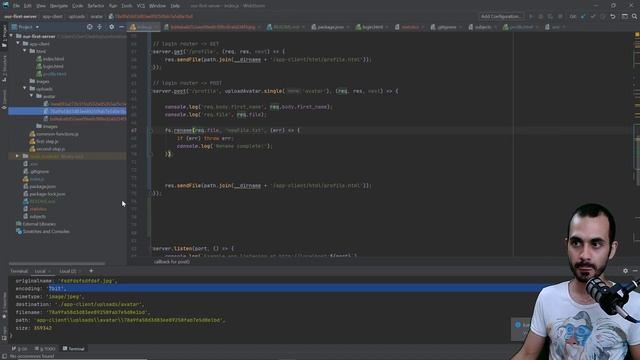This screenshot has height=360, width=640.
Task: Open the Window menu
Action: coord(157,6)
